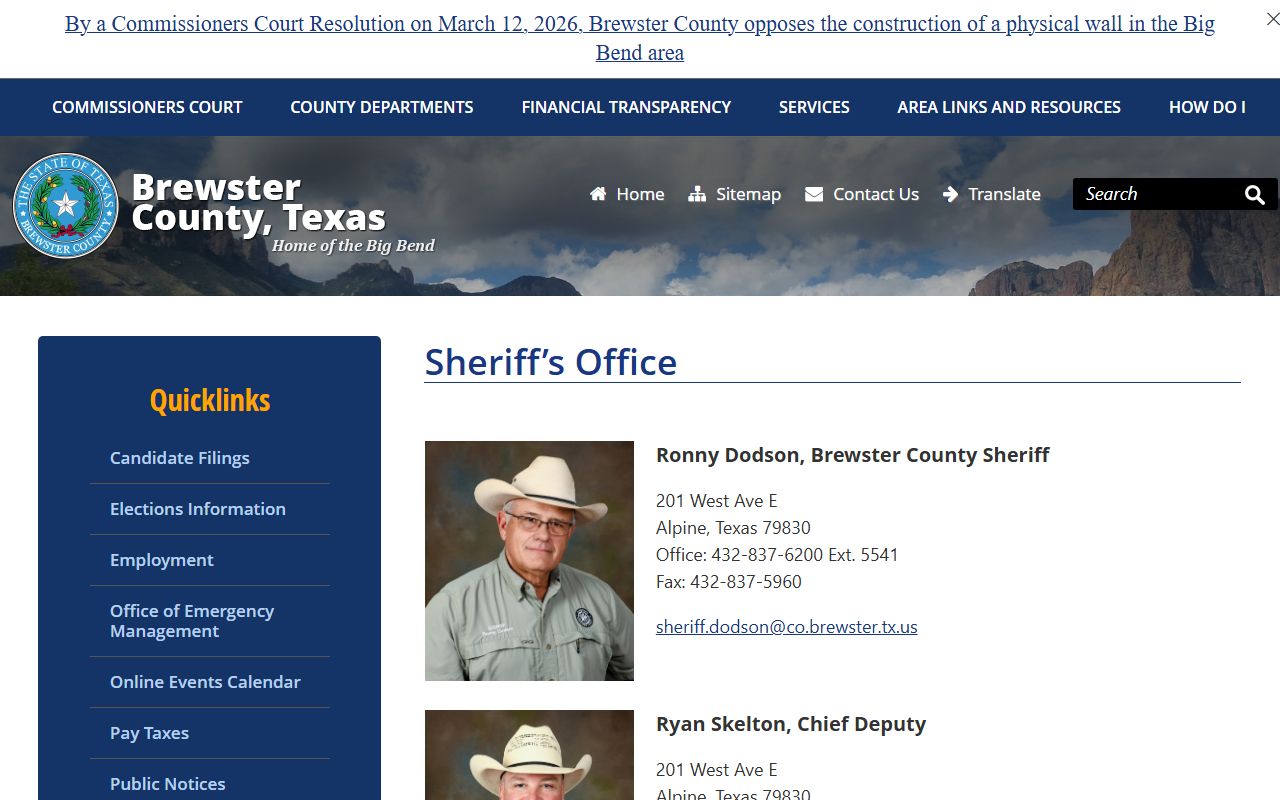The width and height of the screenshot is (1280, 800).
Task: Dismiss the announcement banner with the X
Action: coord(1272,19)
